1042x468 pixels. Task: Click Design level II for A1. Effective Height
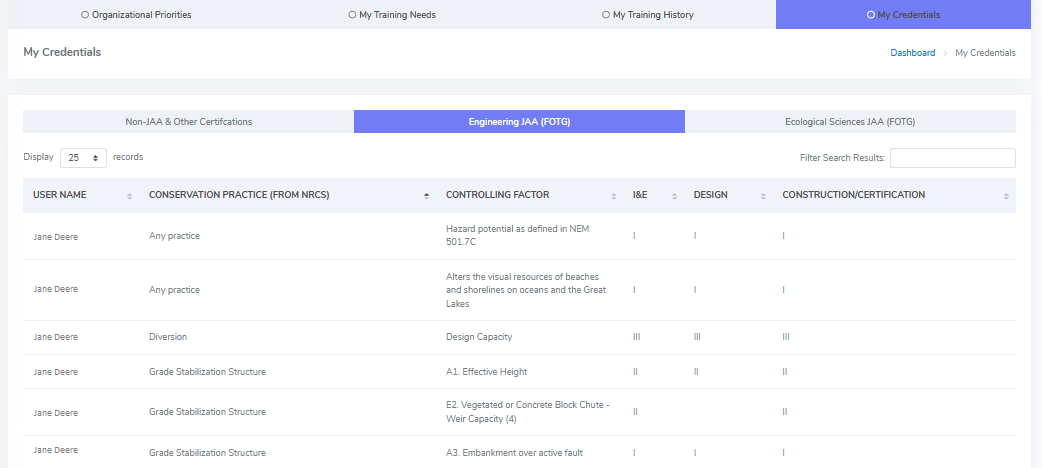pyautogui.click(x=696, y=371)
